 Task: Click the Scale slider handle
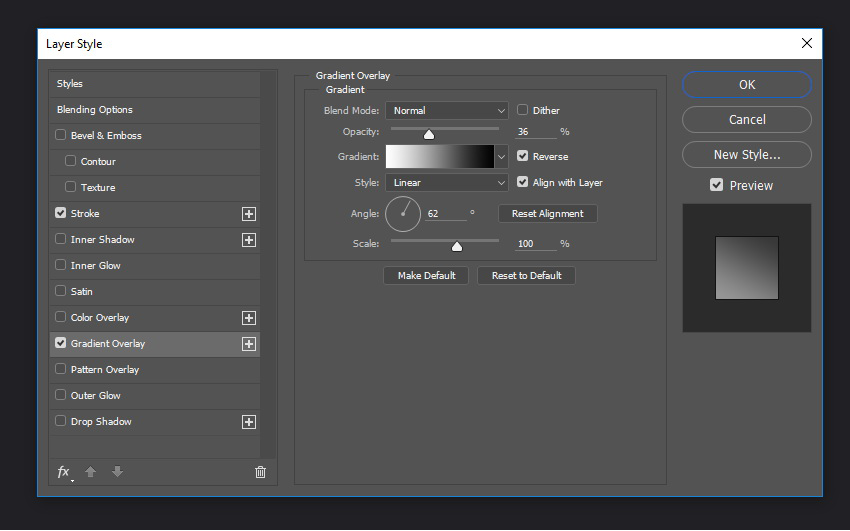point(457,247)
